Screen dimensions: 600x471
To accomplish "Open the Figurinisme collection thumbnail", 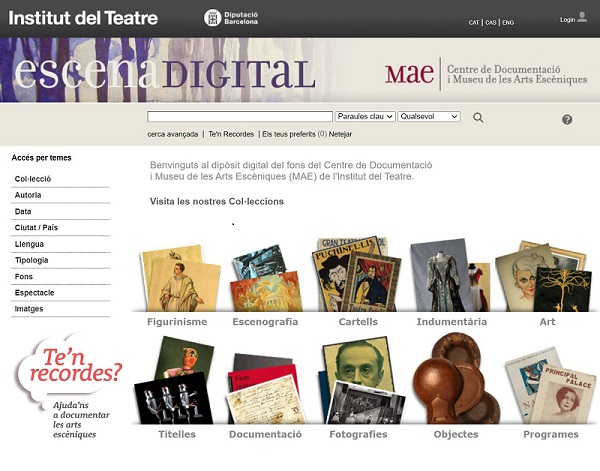I will coord(180,278).
